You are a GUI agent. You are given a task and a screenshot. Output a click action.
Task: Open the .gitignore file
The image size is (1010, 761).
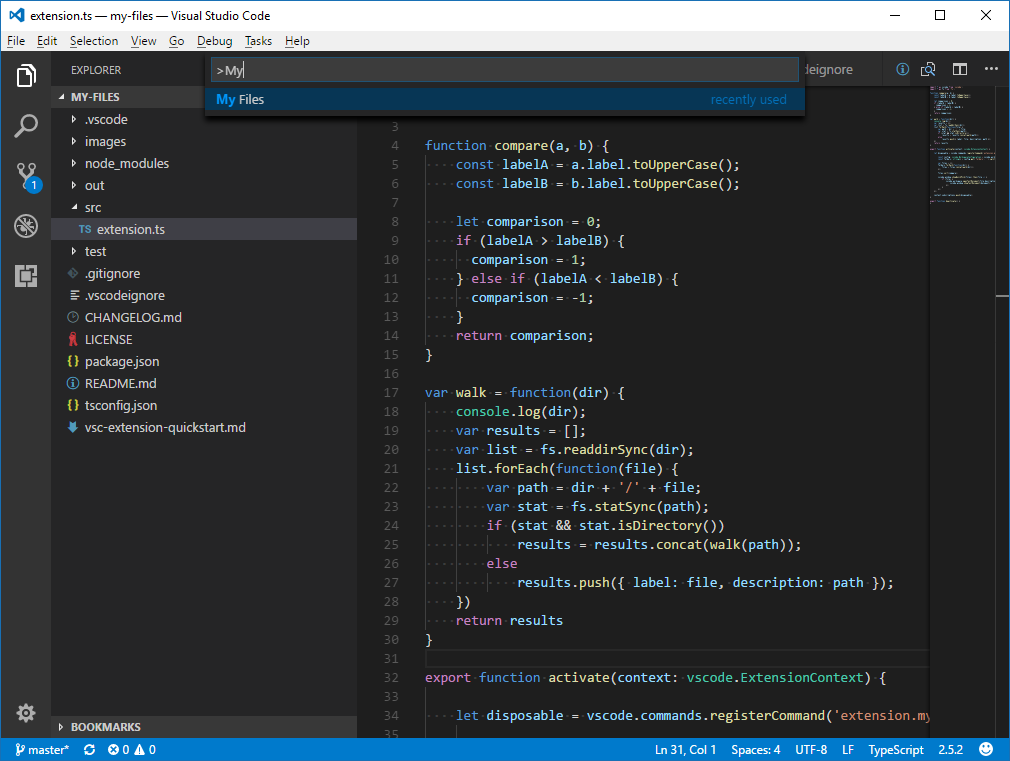204,273
